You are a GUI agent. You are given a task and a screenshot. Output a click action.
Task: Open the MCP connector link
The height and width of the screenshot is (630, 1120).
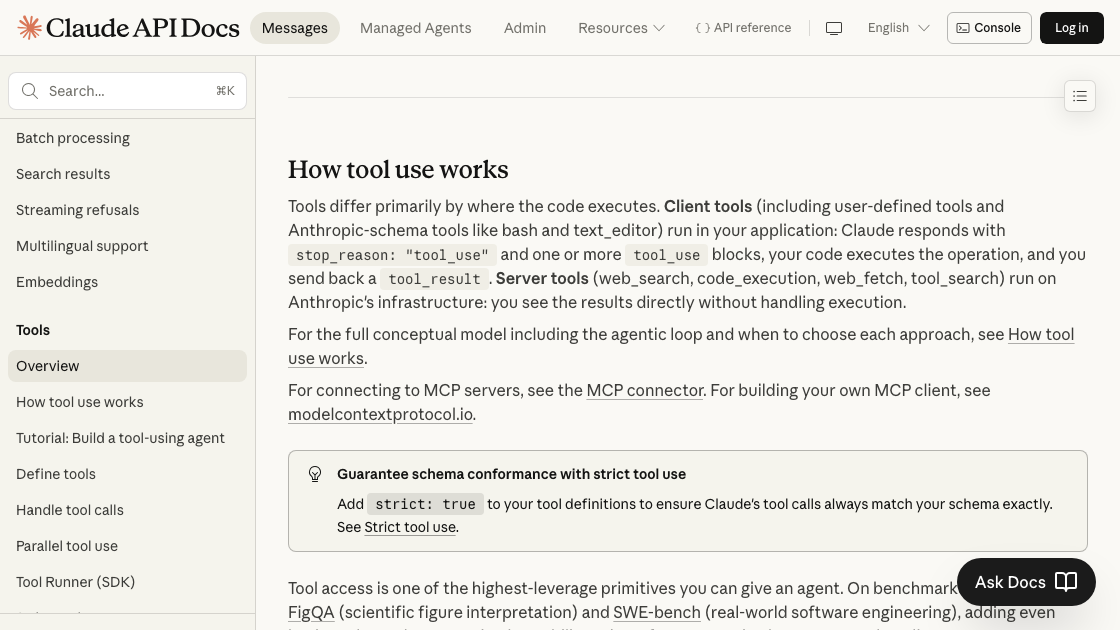(x=644, y=390)
